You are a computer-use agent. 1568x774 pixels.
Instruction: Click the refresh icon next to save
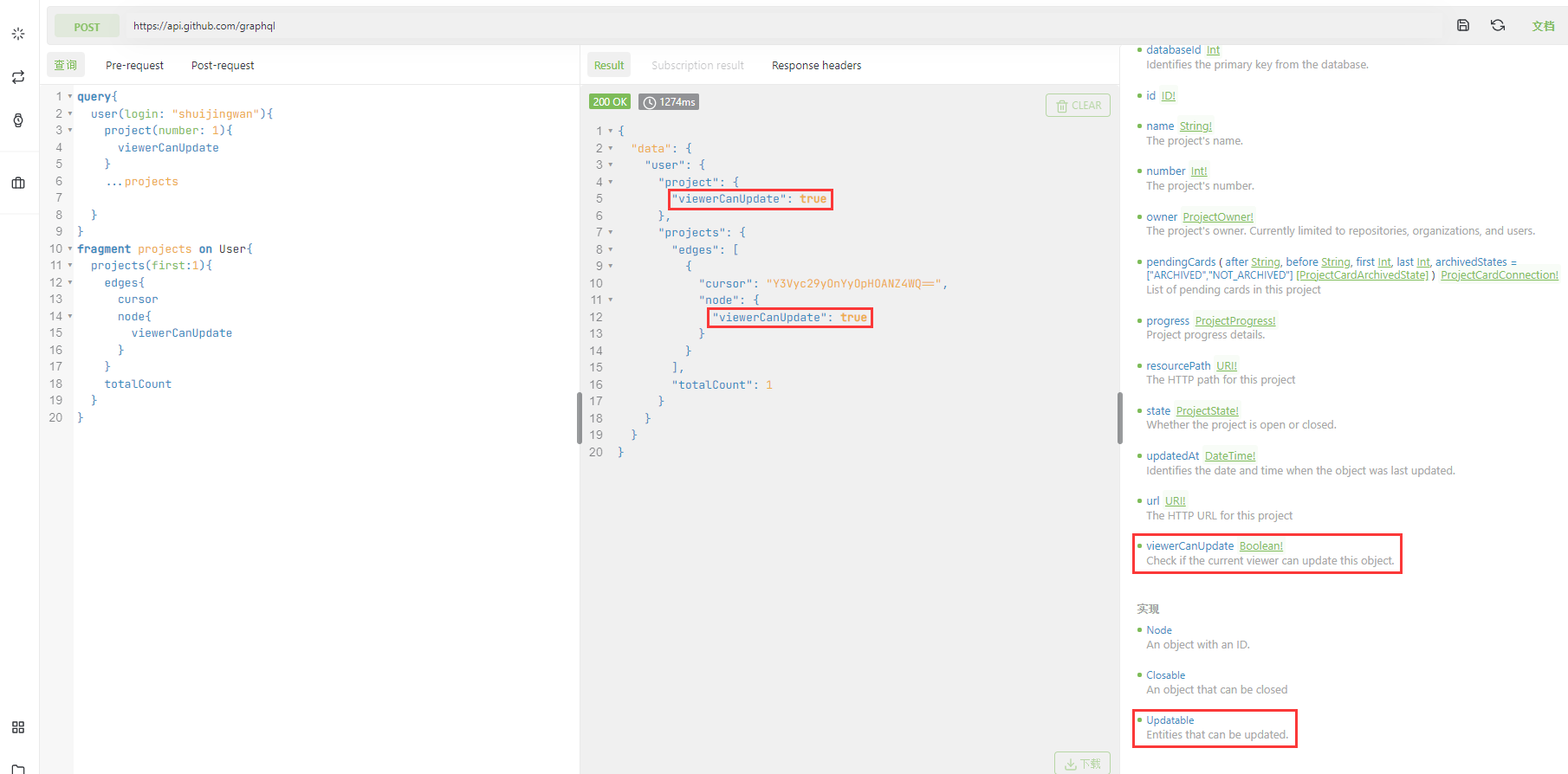click(x=1498, y=25)
